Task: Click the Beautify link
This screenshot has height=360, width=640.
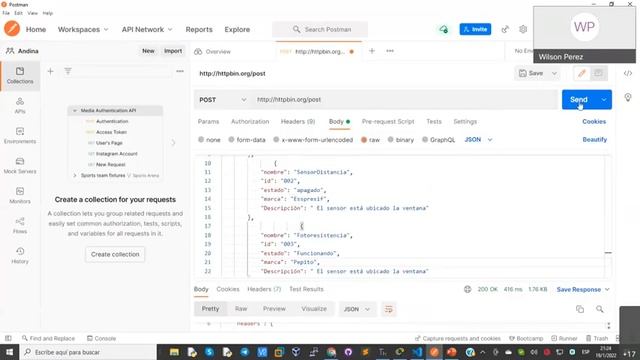Action: 594,140
